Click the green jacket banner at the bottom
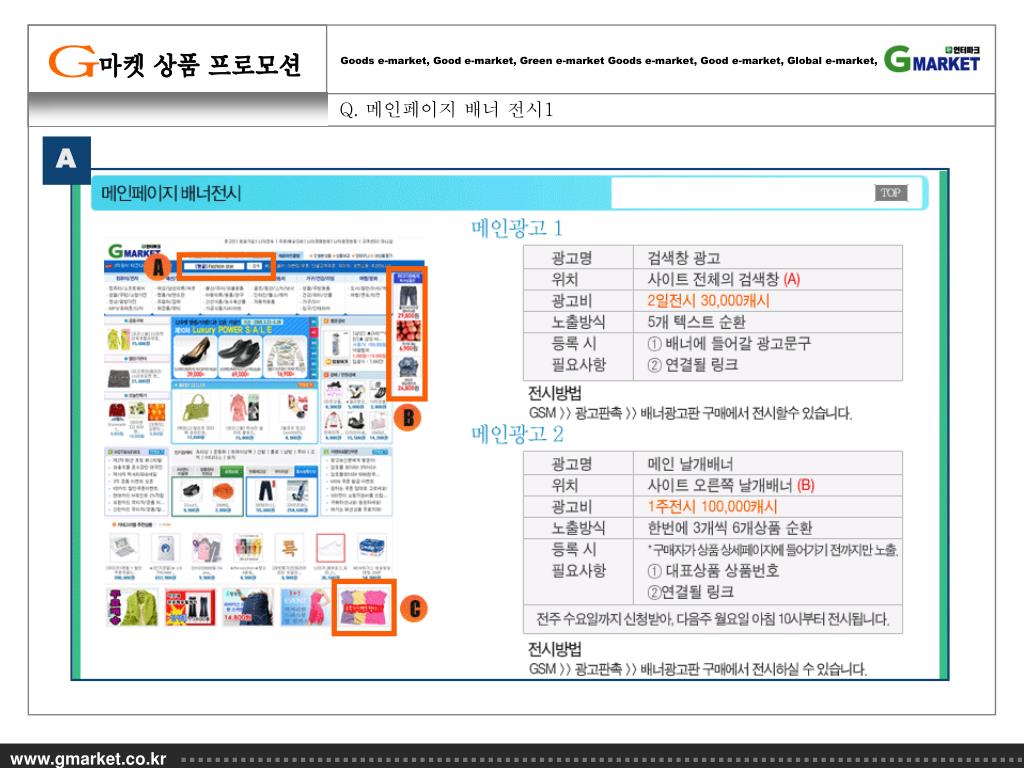Viewport: 1024px width, 768px height. click(x=133, y=607)
